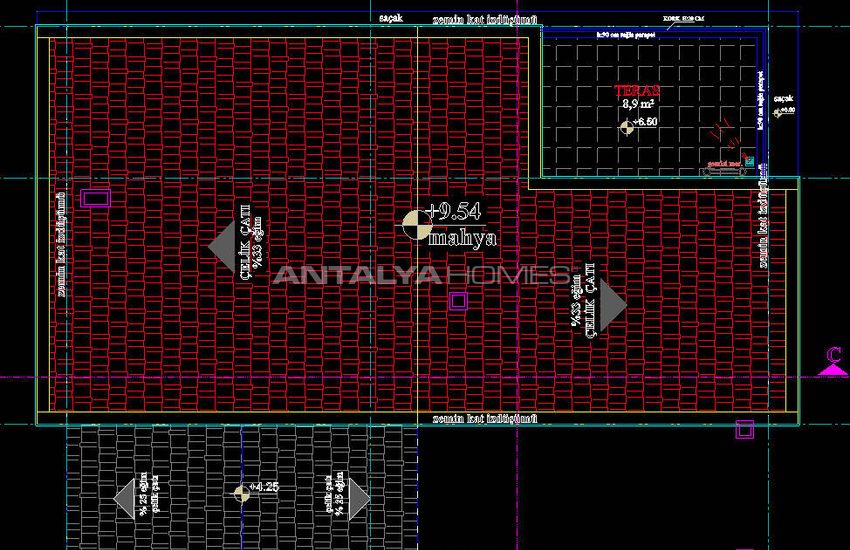Select the small red label beside the teal square

click(x=725, y=163)
